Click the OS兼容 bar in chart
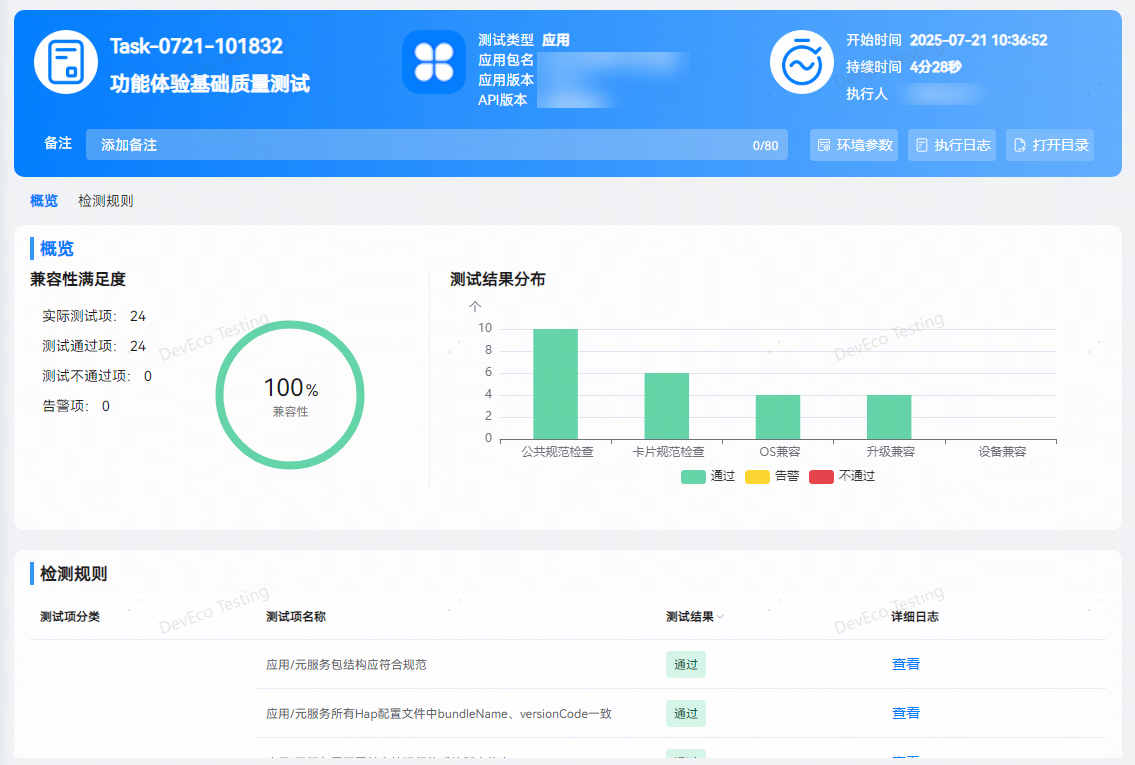Image resolution: width=1135 pixels, height=765 pixels. tap(778, 417)
